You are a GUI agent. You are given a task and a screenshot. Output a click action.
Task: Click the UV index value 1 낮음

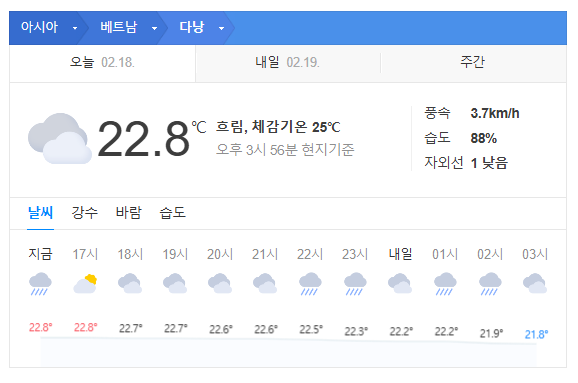(490, 163)
